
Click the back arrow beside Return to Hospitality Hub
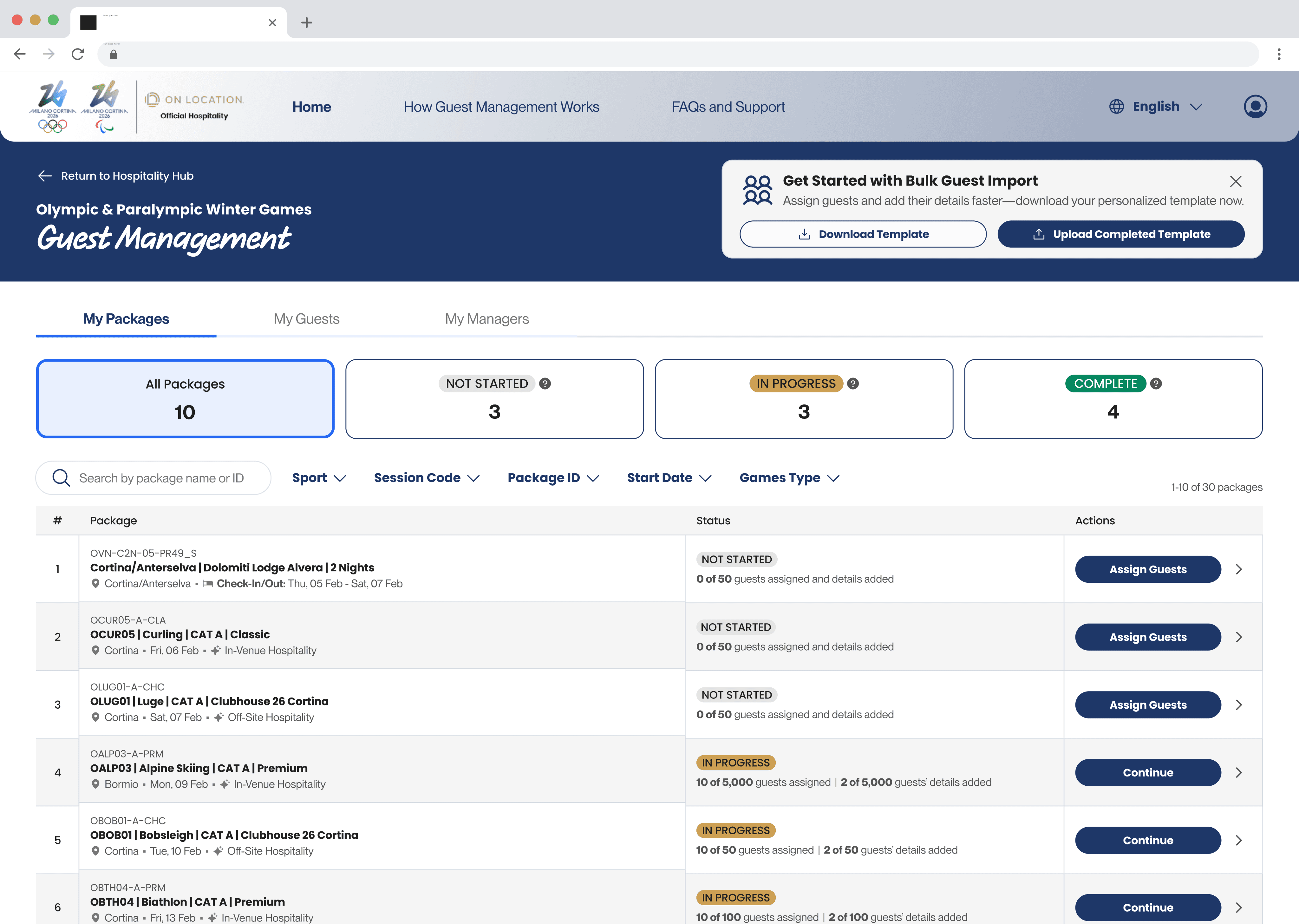coord(45,176)
